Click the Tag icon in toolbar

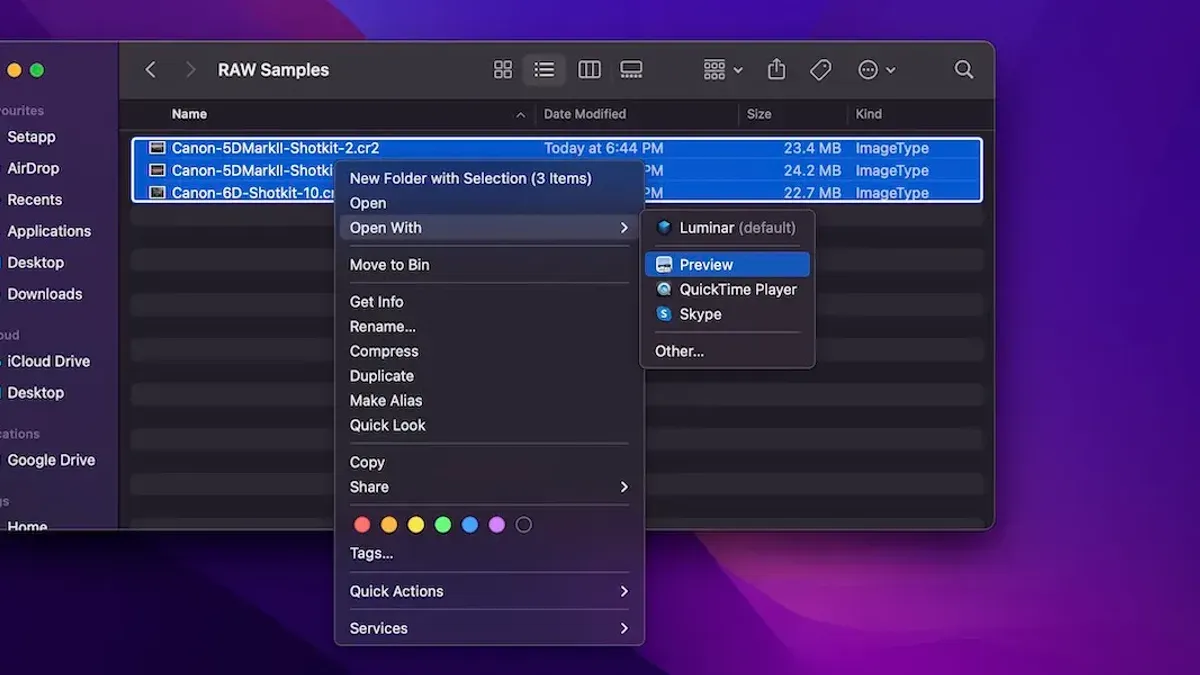coord(821,69)
